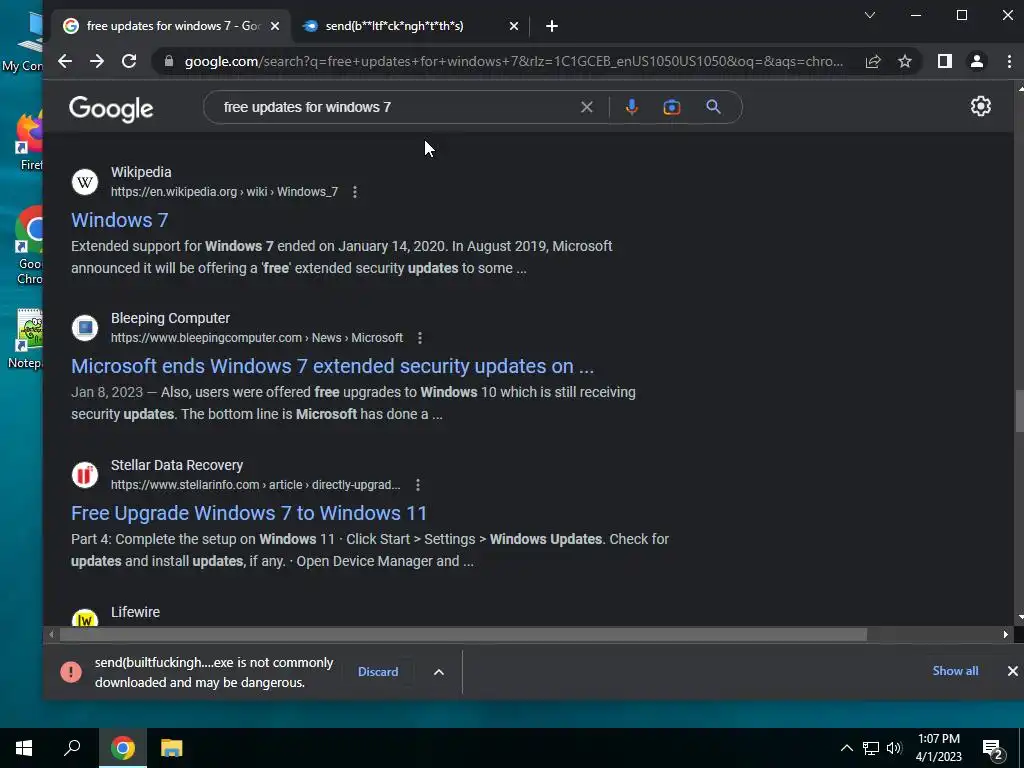Screen dimensions: 1024x768
Task: Go to the Google logo homepage
Action: (x=111, y=108)
